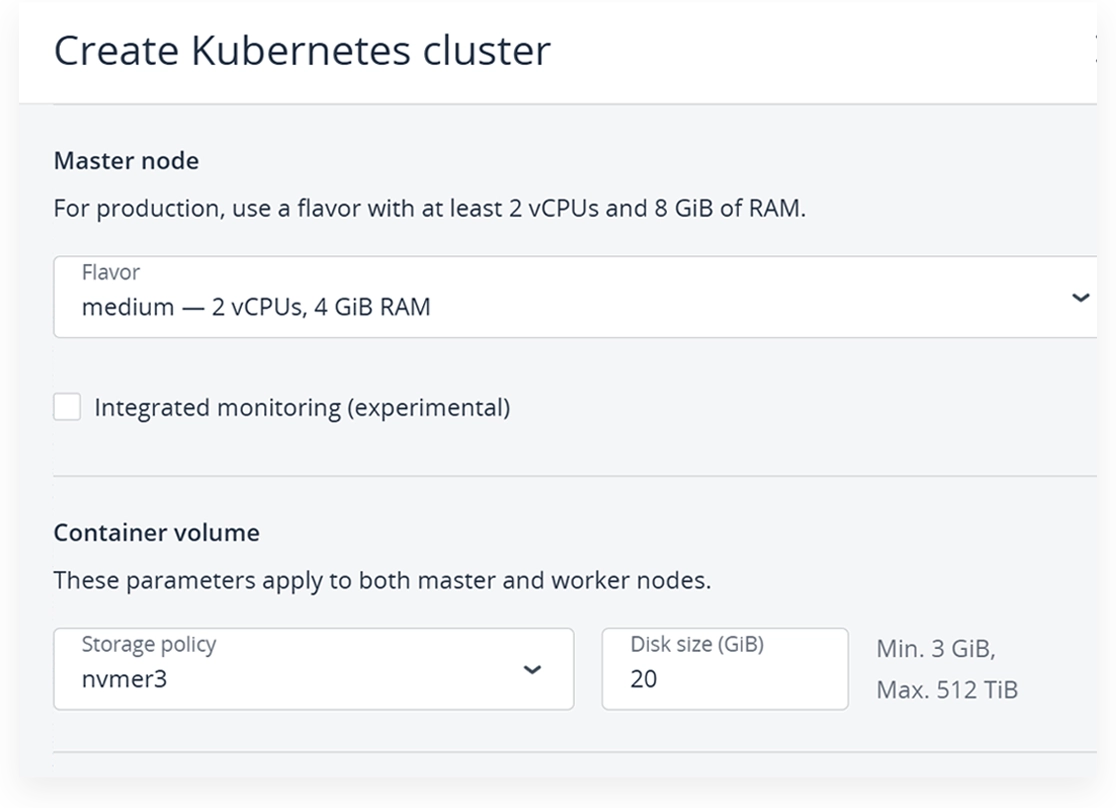Click the "These parameters apply" description text
Screen dimensions: 1116x808
point(382,580)
